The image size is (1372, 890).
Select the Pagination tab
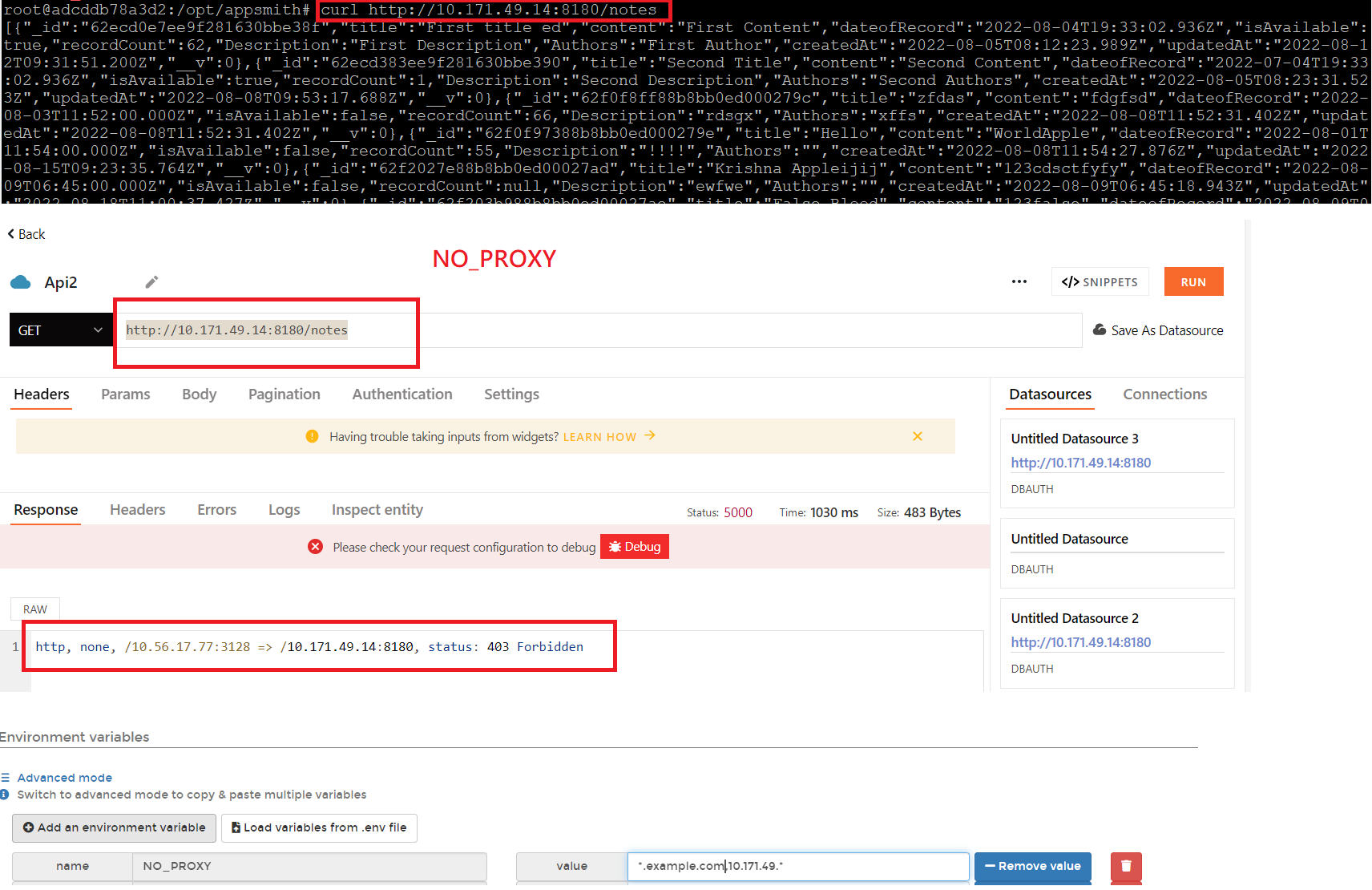coord(284,394)
